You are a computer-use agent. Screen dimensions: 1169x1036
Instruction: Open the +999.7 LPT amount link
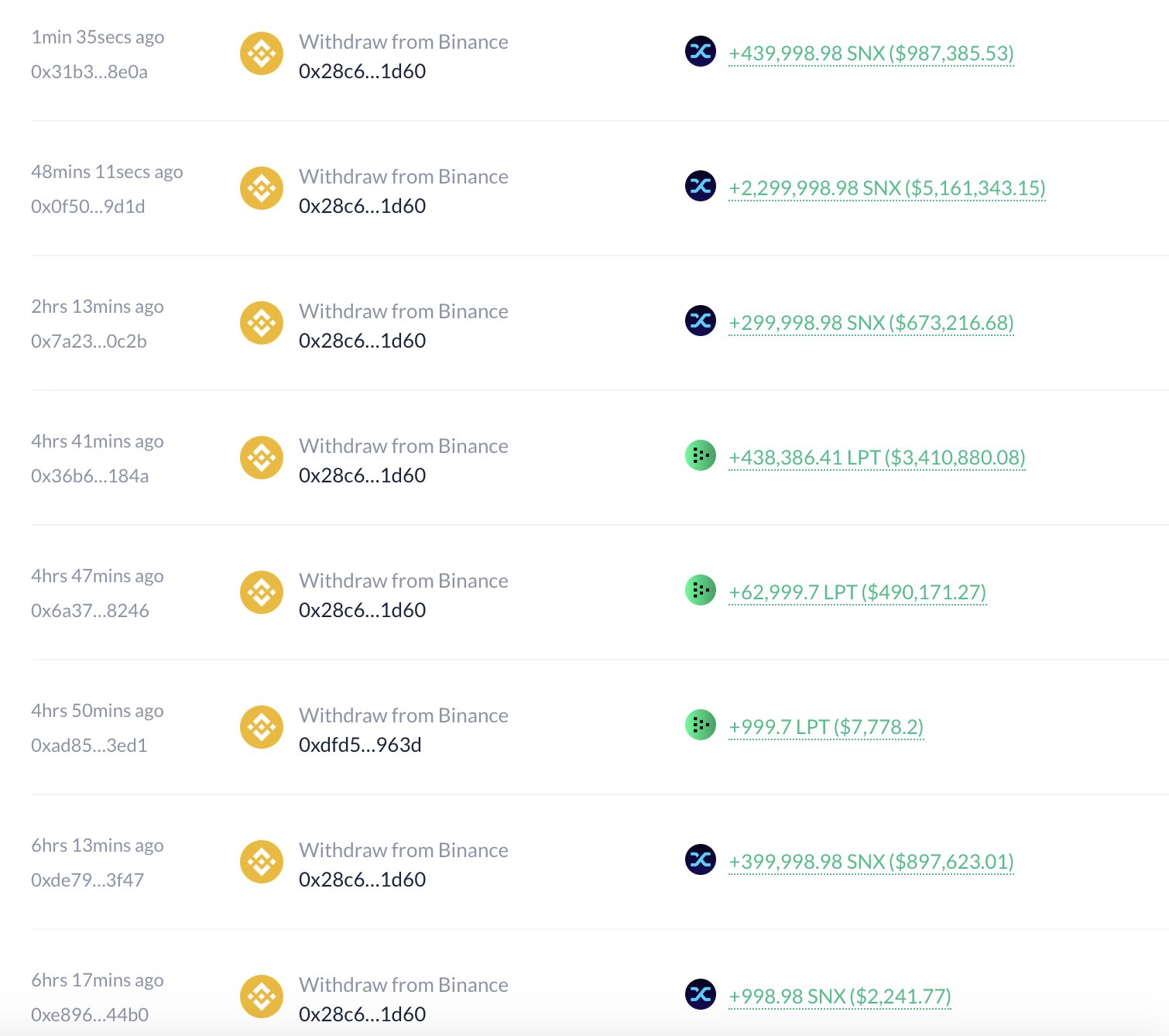click(826, 727)
